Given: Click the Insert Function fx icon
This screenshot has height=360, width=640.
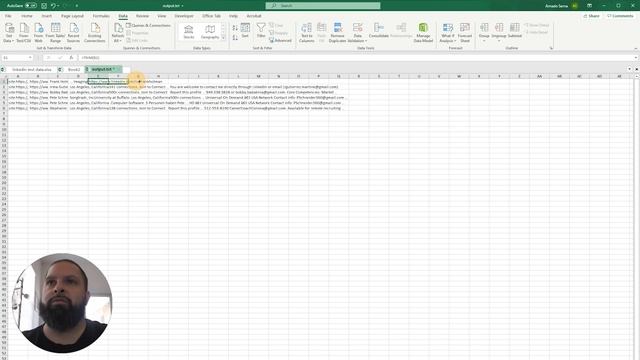Looking at the screenshot, I should click(x=71, y=58).
